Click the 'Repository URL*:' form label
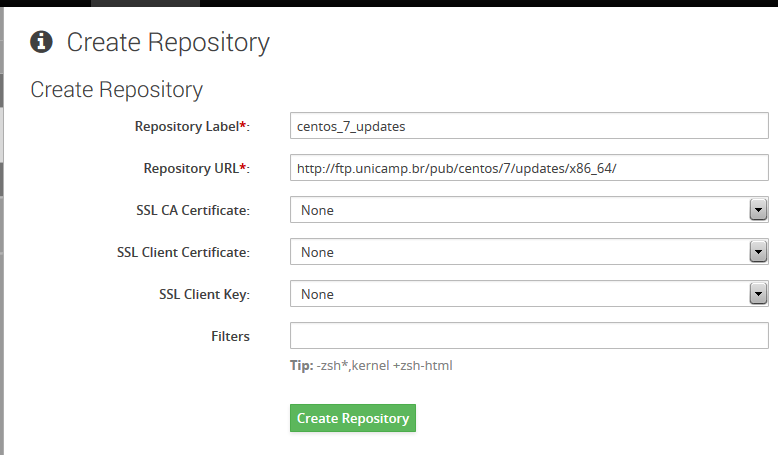Image resolution: width=778 pixels, height=455 pixels. click(x=196, y=169)
